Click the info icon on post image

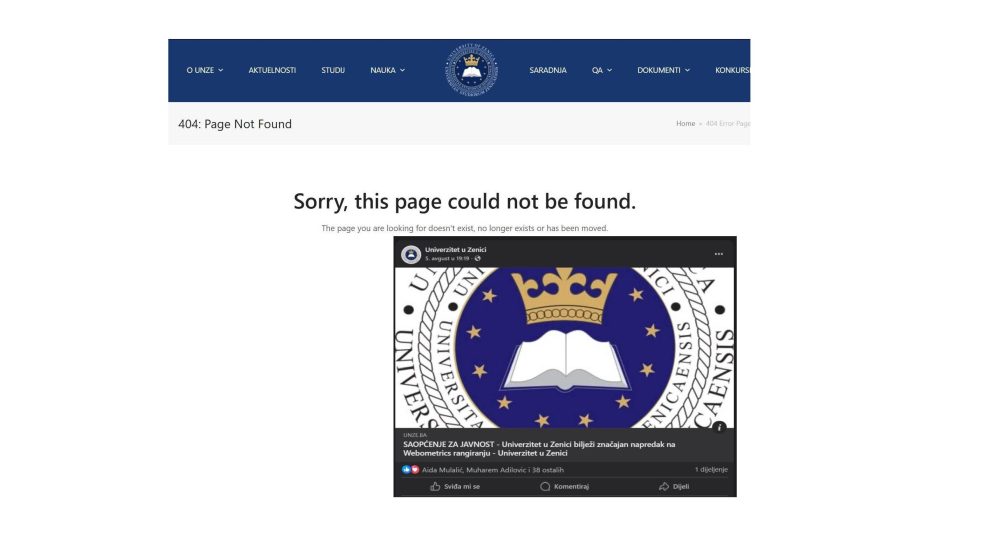pos(719,427)
